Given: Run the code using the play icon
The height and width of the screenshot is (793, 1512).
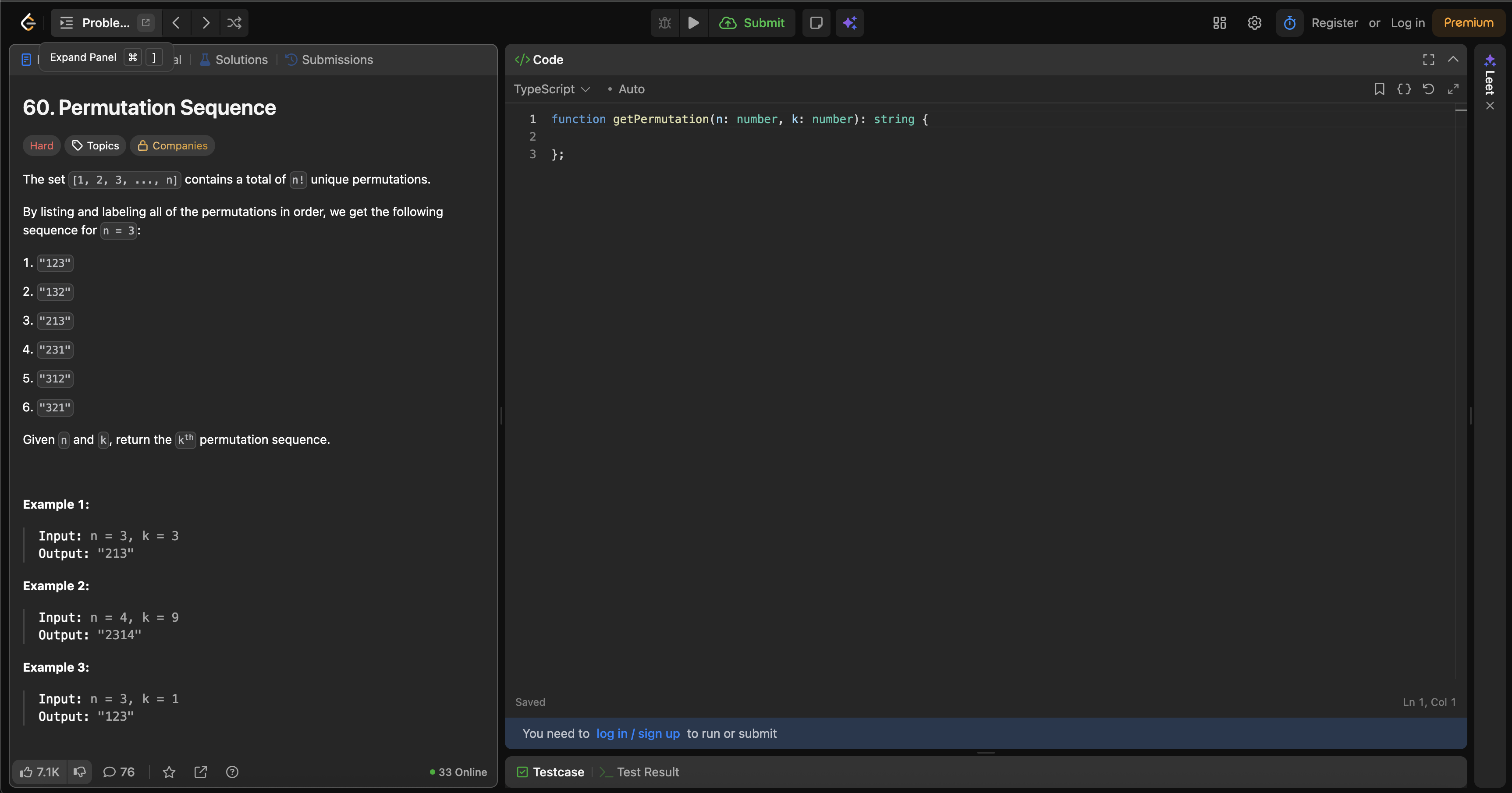Looking at the screenshot, I should pyautogui.click(x=693, y=23).
